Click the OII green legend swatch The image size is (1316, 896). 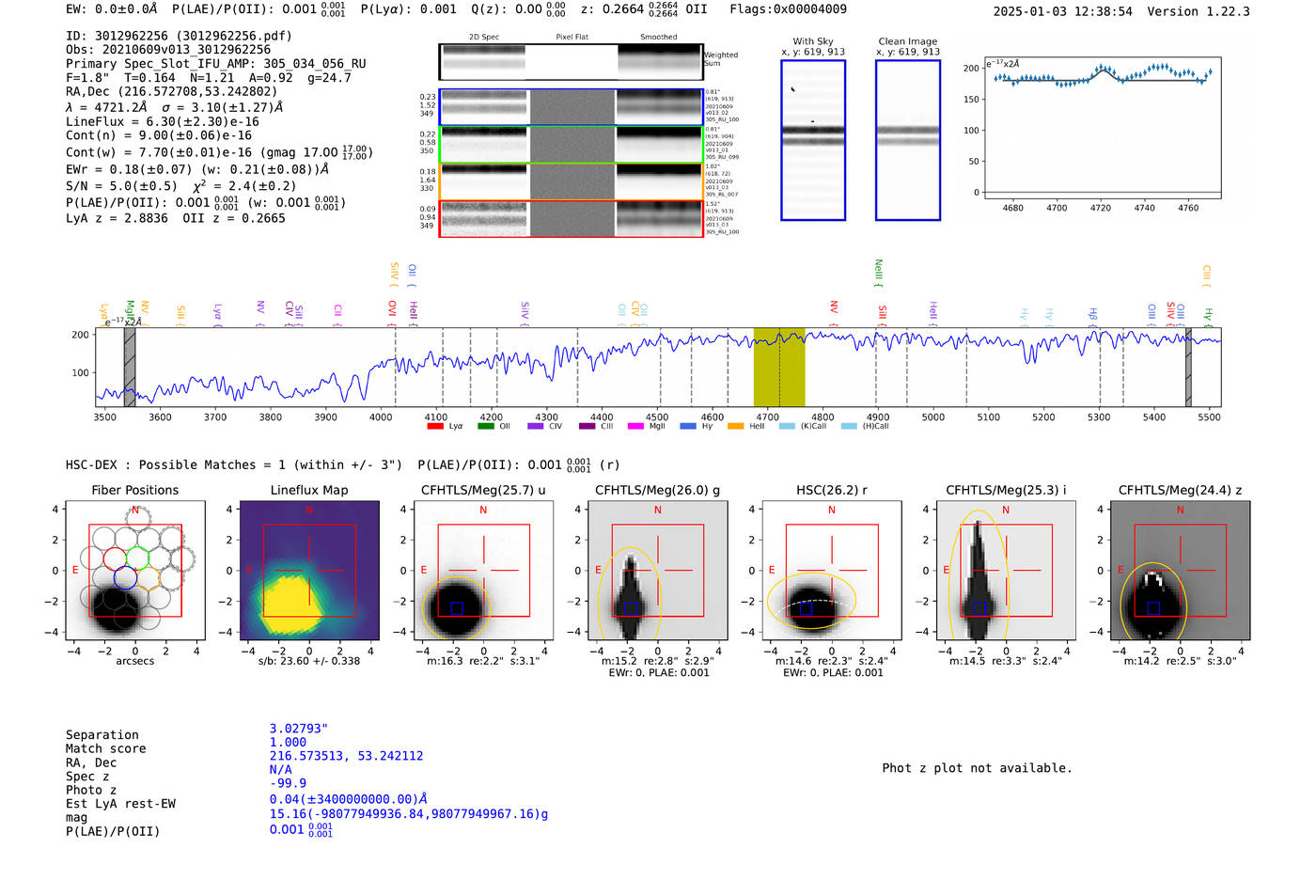(x=486, y=426)
